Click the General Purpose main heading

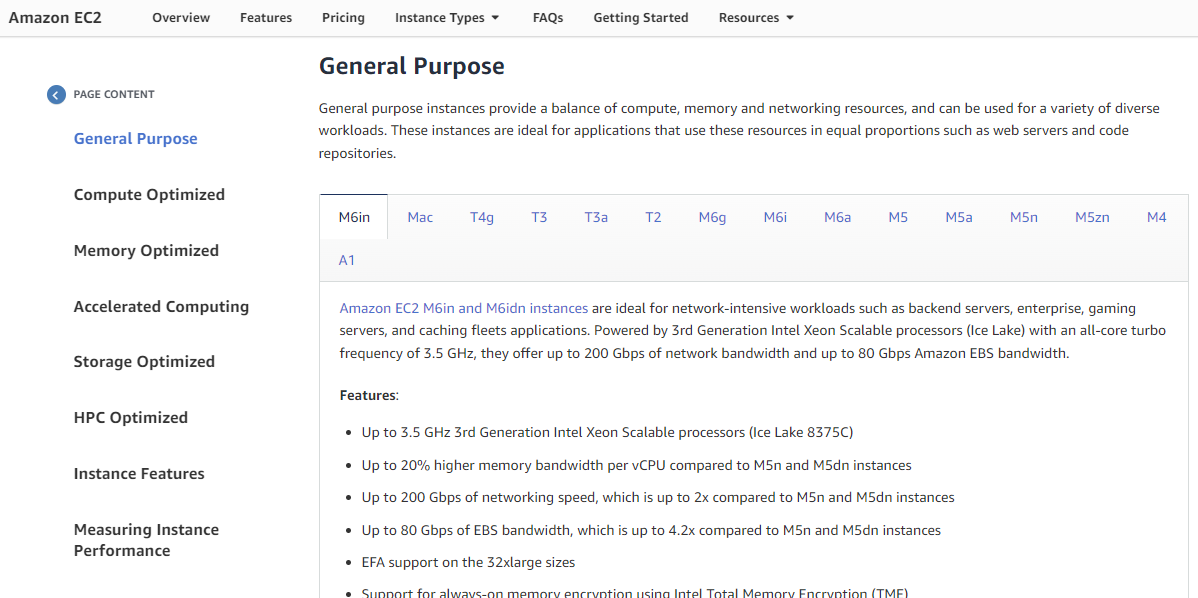[412, 66]
